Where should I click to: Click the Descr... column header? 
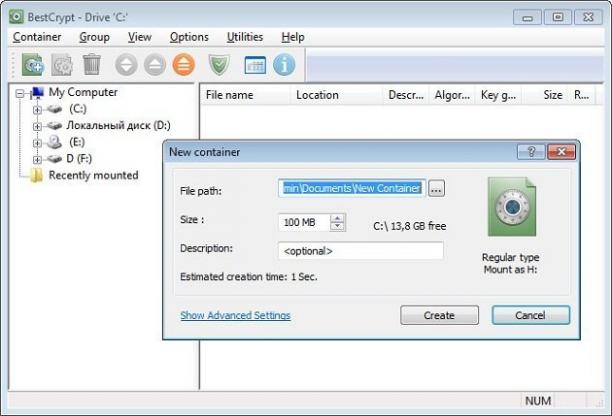pyautogui.click(x=406, y=95)
